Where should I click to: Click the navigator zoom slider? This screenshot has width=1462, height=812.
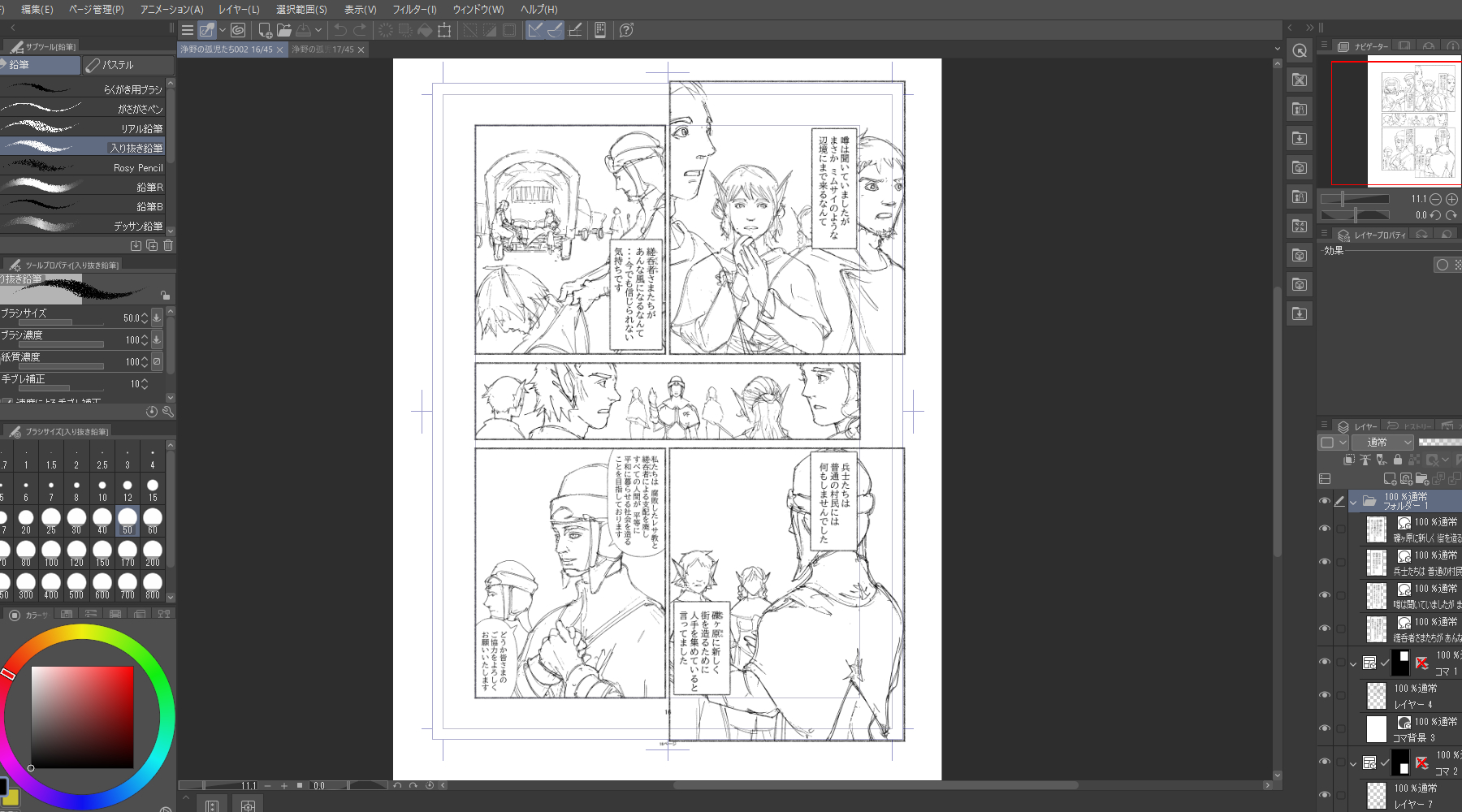pyautogui.click(x=1355, y=199)
